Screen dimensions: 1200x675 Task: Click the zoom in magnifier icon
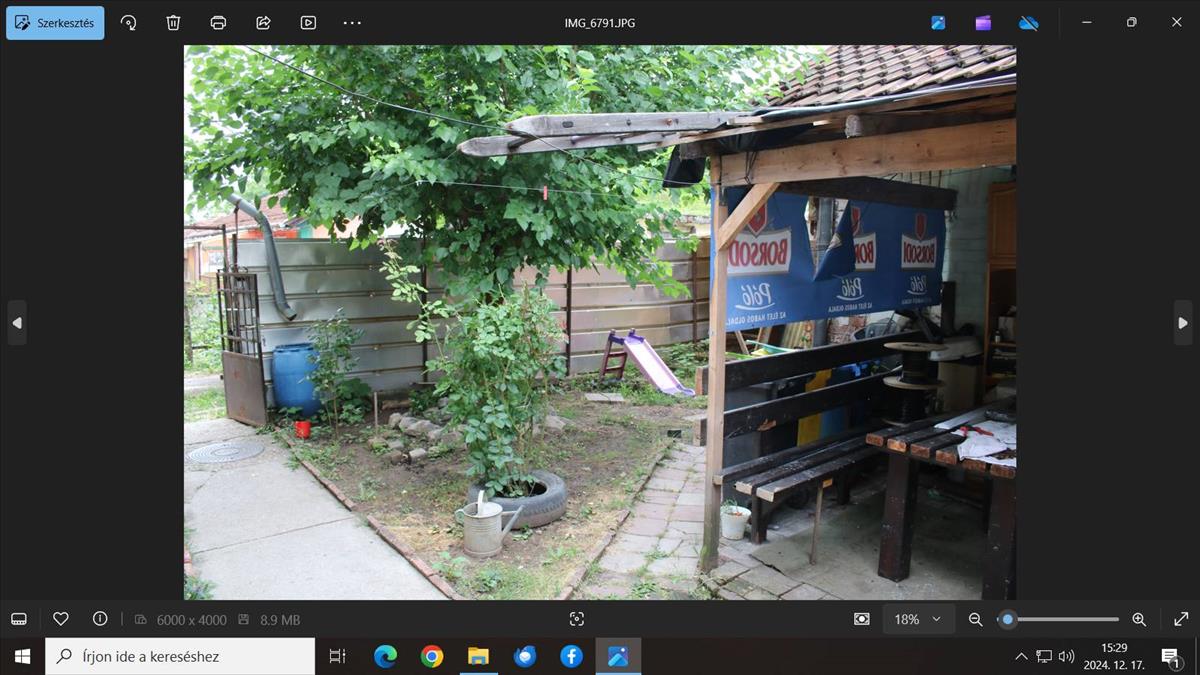coord(1139,619)
